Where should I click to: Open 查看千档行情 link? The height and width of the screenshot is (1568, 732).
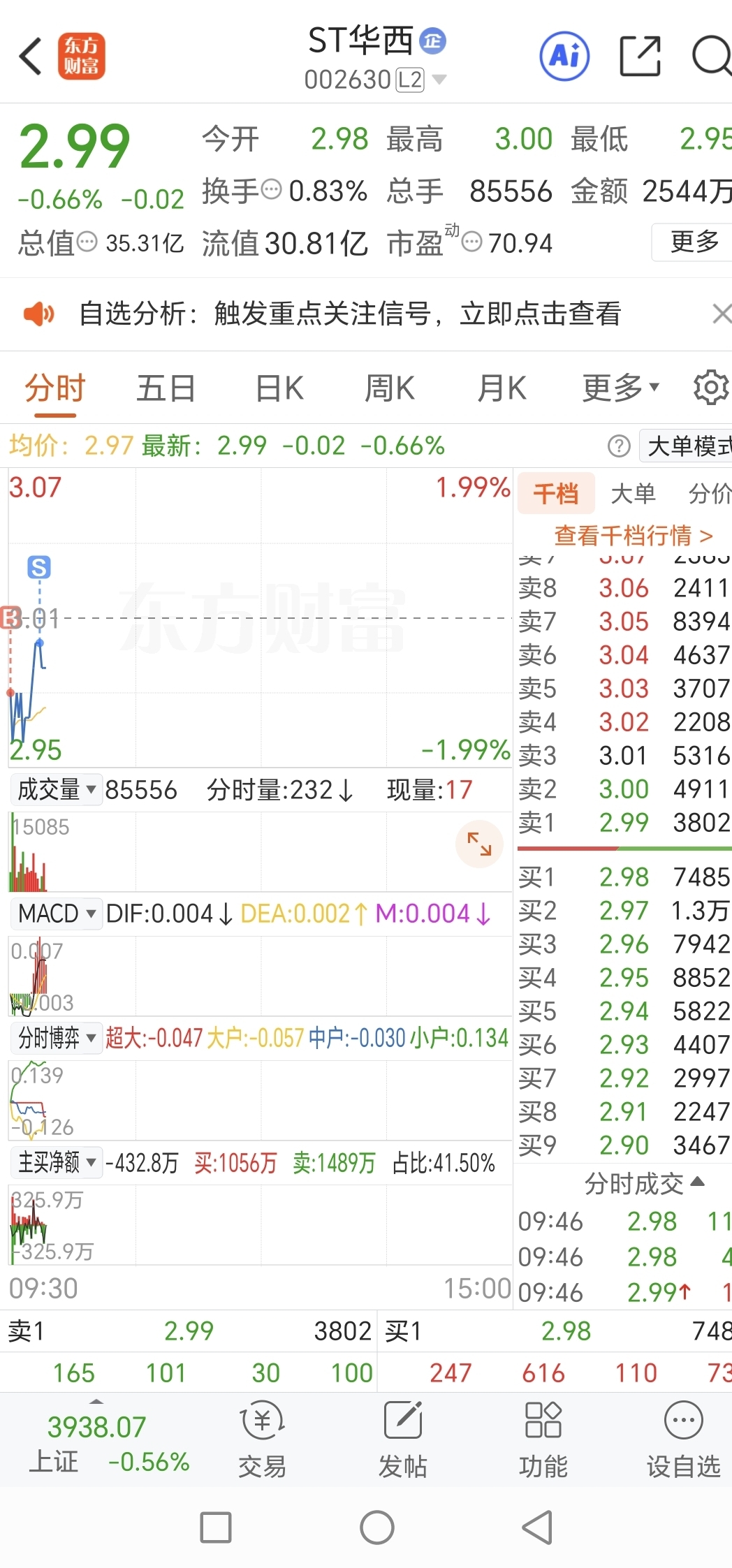[x=633, y=536]
